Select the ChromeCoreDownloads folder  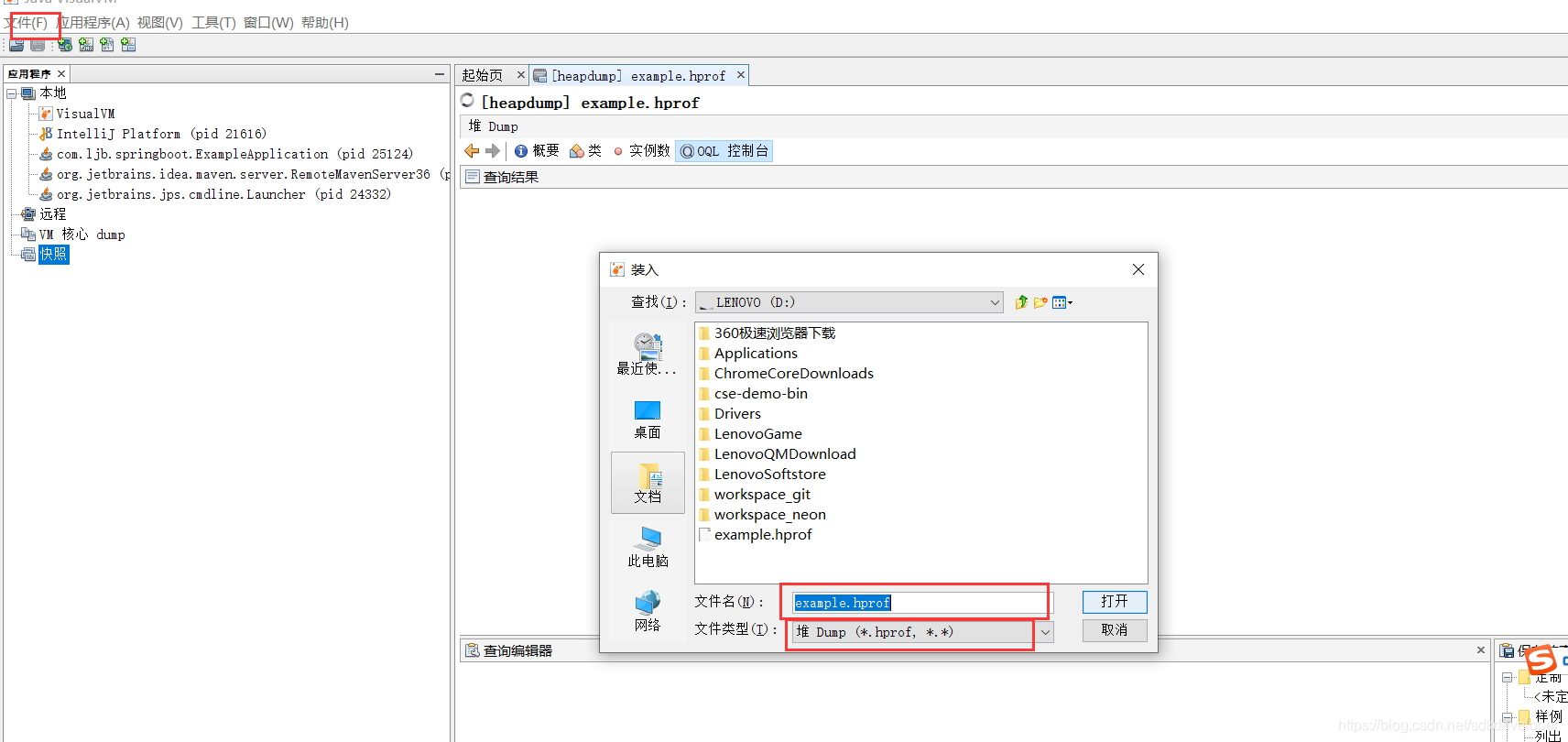tap(786, 374)
